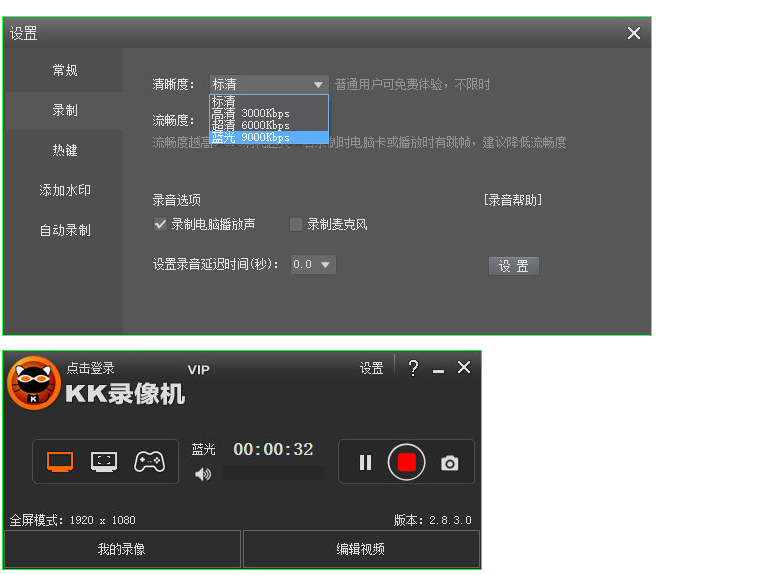Minimize the KK录像机 window
765x574 pixels.
click(439, 371)
